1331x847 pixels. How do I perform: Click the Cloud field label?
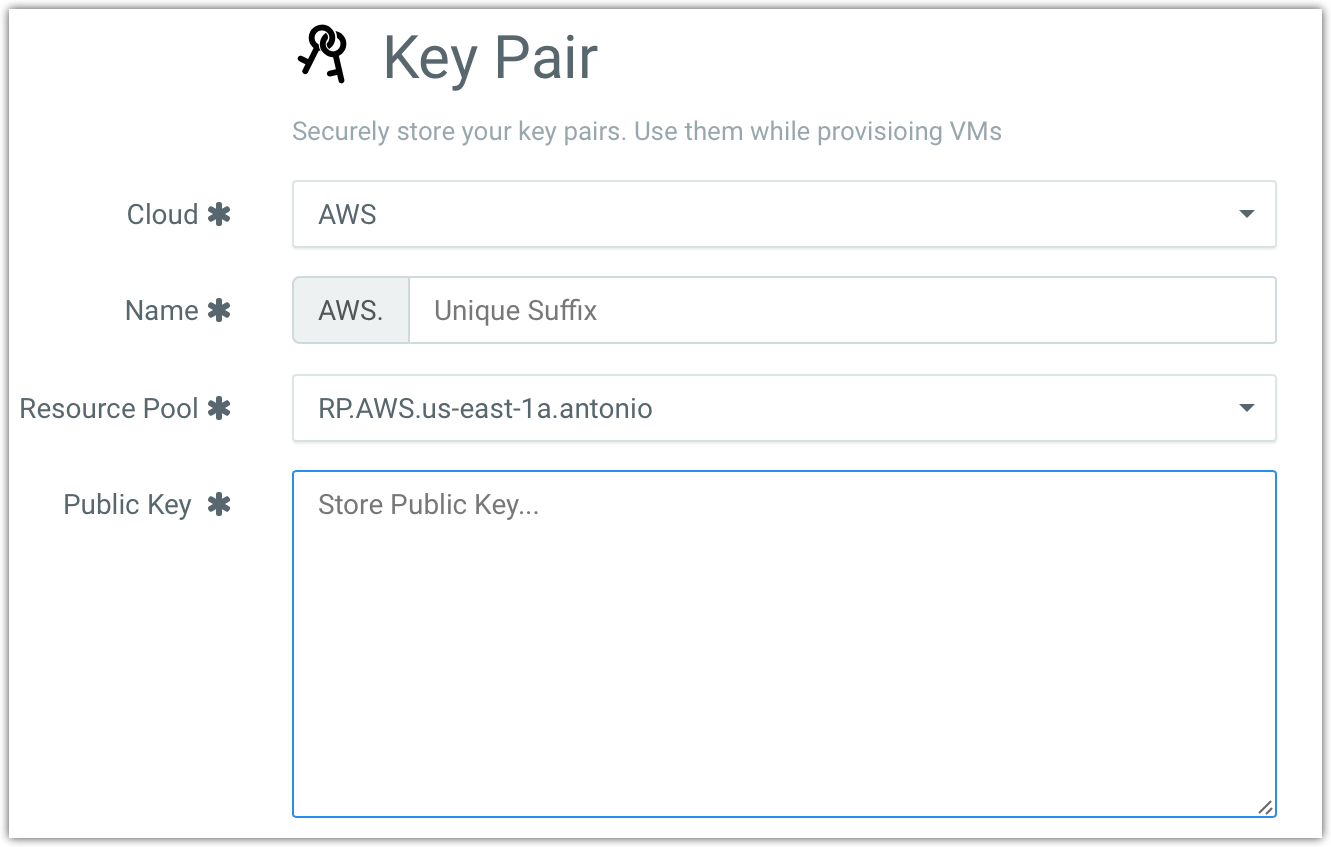[x=162, y=214]
